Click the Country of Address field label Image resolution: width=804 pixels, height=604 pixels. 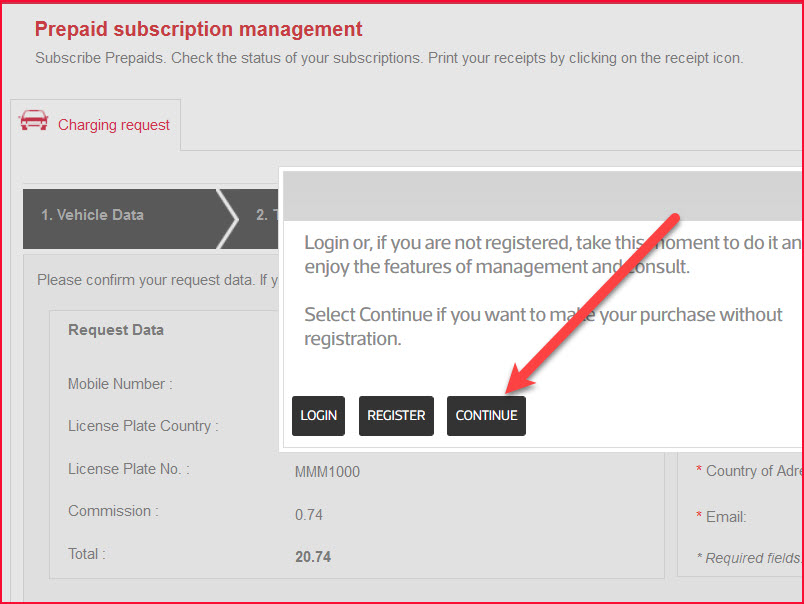tap(752, 471)
